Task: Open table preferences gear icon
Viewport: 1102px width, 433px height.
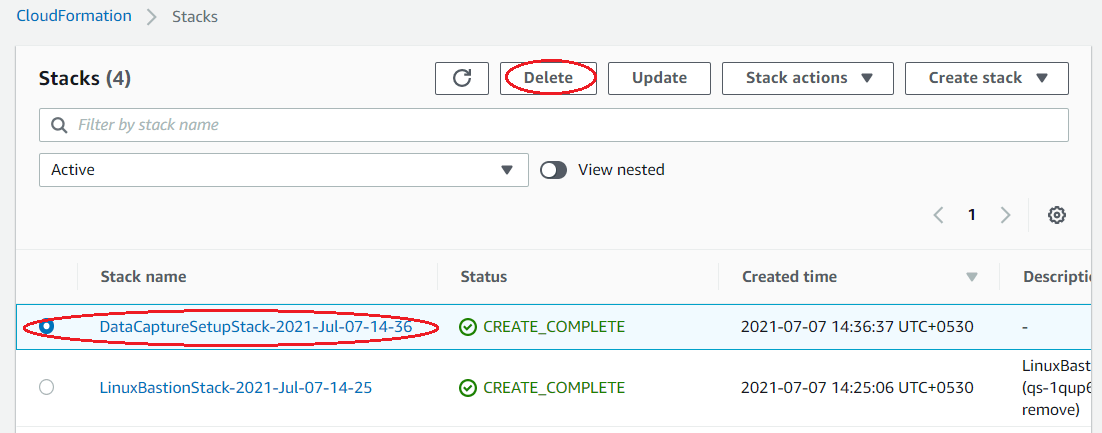Action: pos(1056,215)
